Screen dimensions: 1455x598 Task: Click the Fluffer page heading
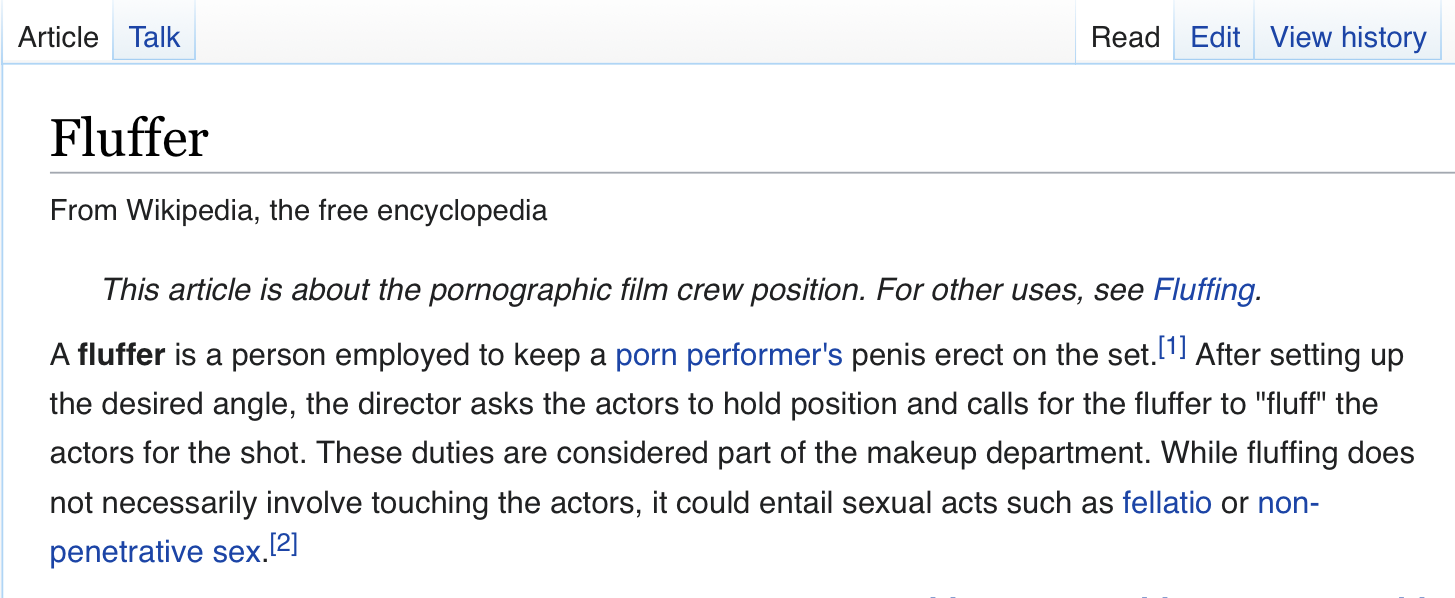click(x=129, y=137)
